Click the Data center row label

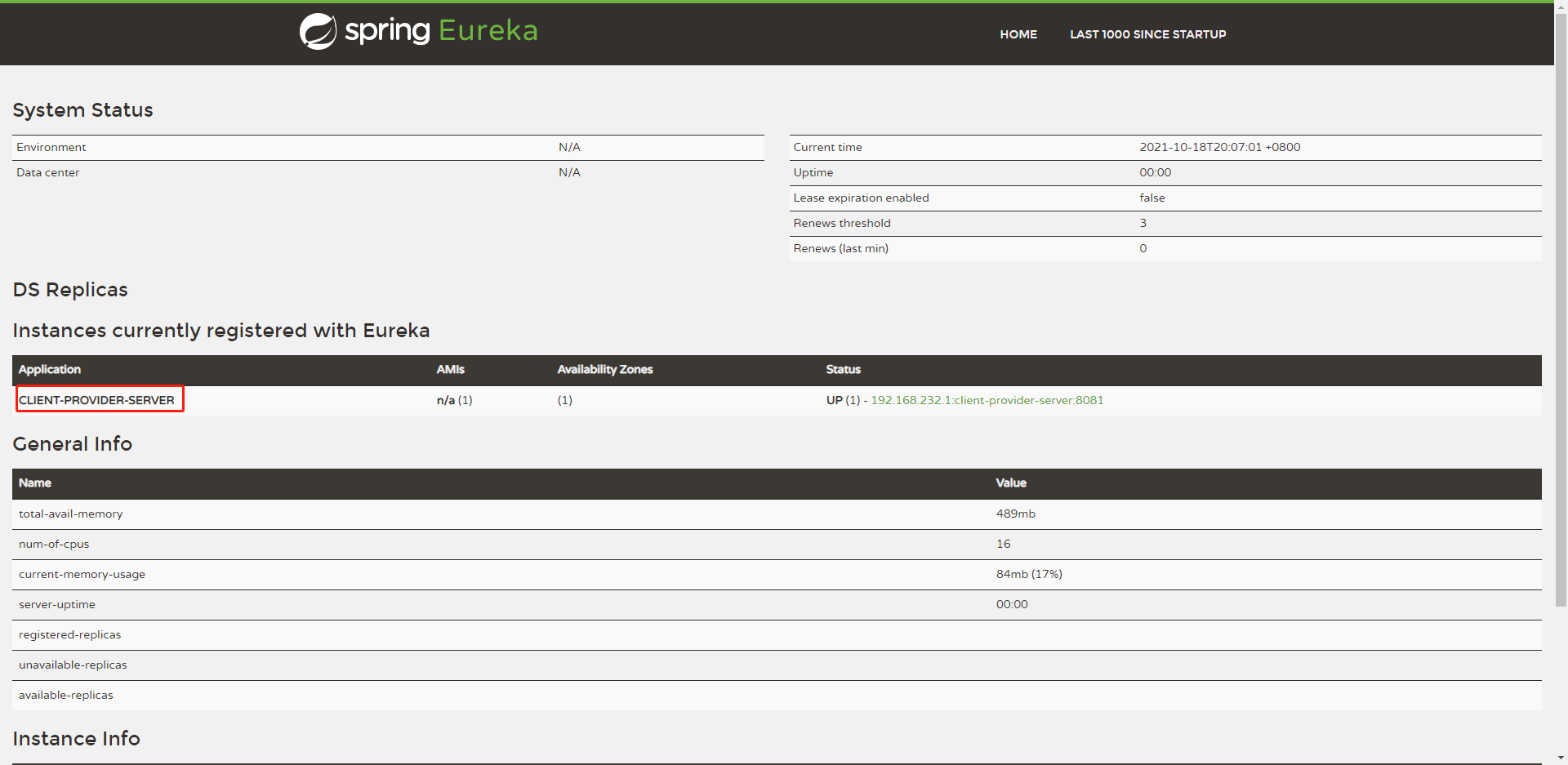[x=48, y=172]
